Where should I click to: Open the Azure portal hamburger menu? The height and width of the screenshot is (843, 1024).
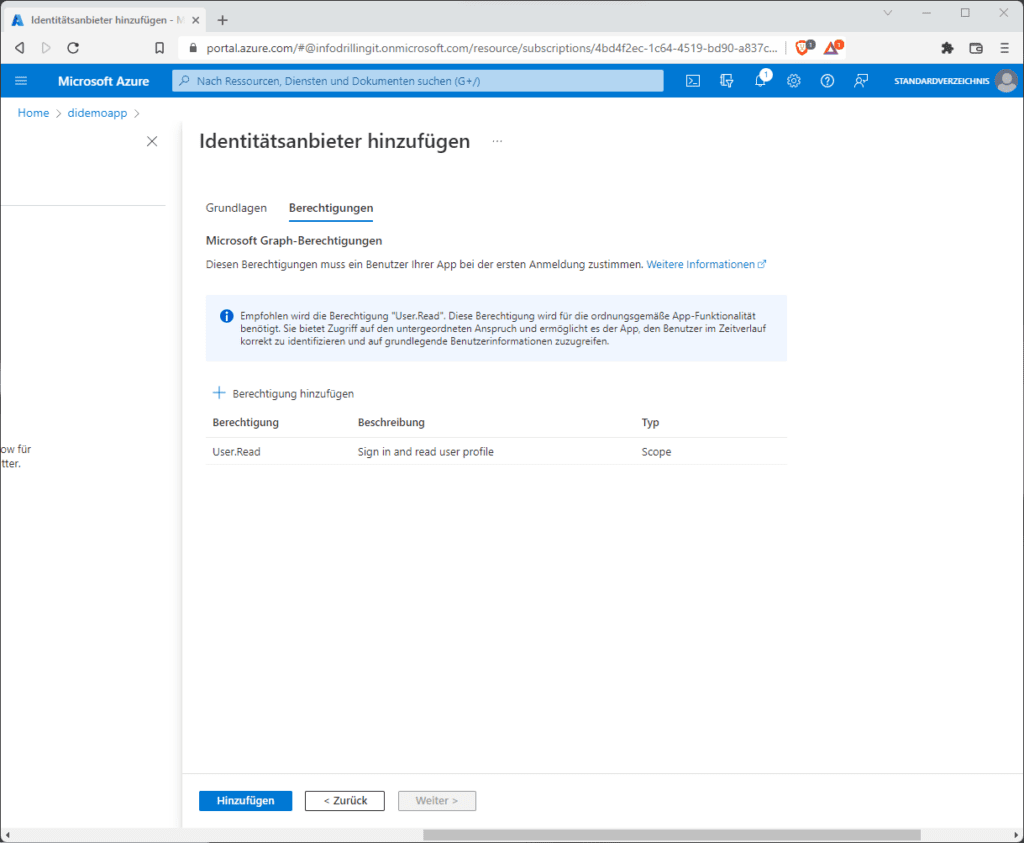(21, 81)
